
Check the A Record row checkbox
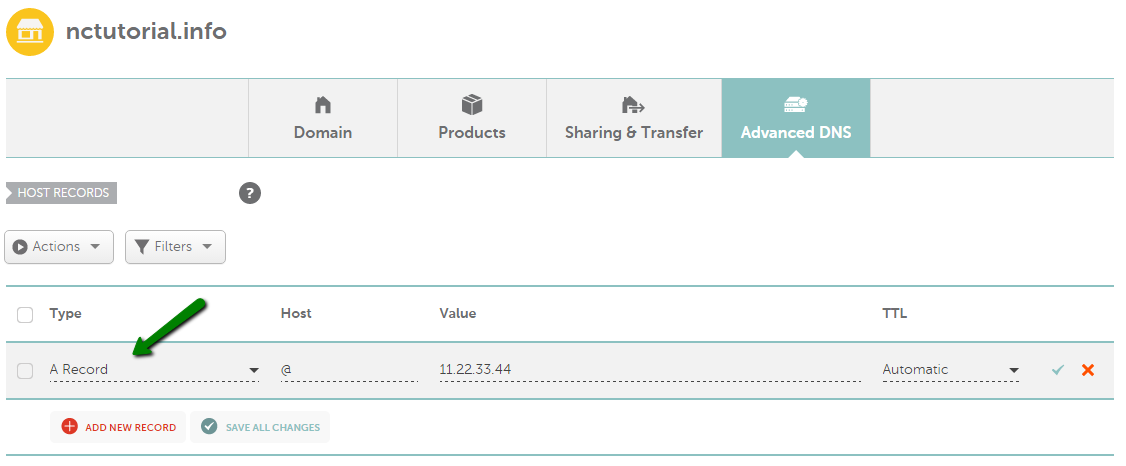coord(25,371)
